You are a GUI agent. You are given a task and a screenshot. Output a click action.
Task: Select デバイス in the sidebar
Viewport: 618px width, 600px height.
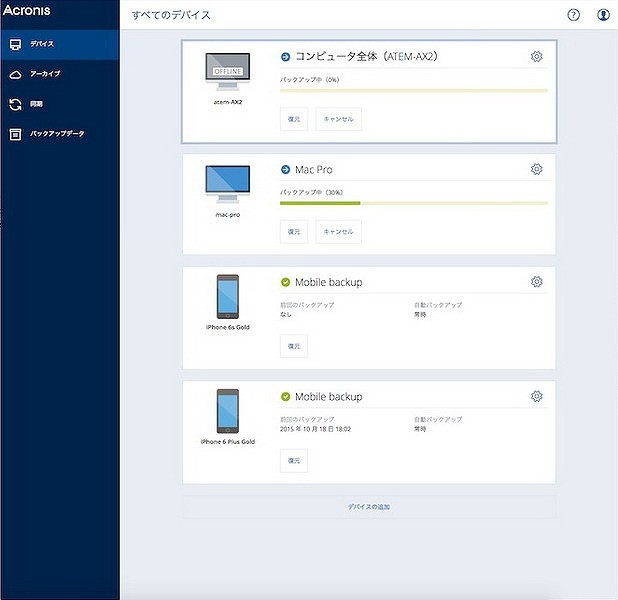(60, 44)
